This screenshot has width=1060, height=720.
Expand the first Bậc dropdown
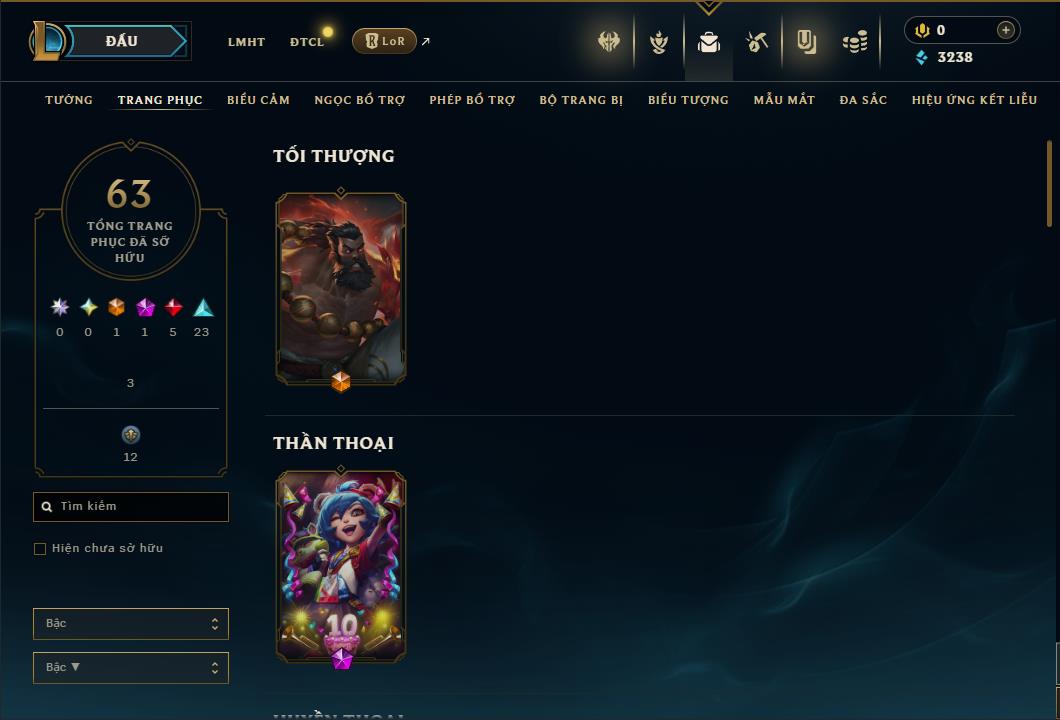[x=130, y=623]
